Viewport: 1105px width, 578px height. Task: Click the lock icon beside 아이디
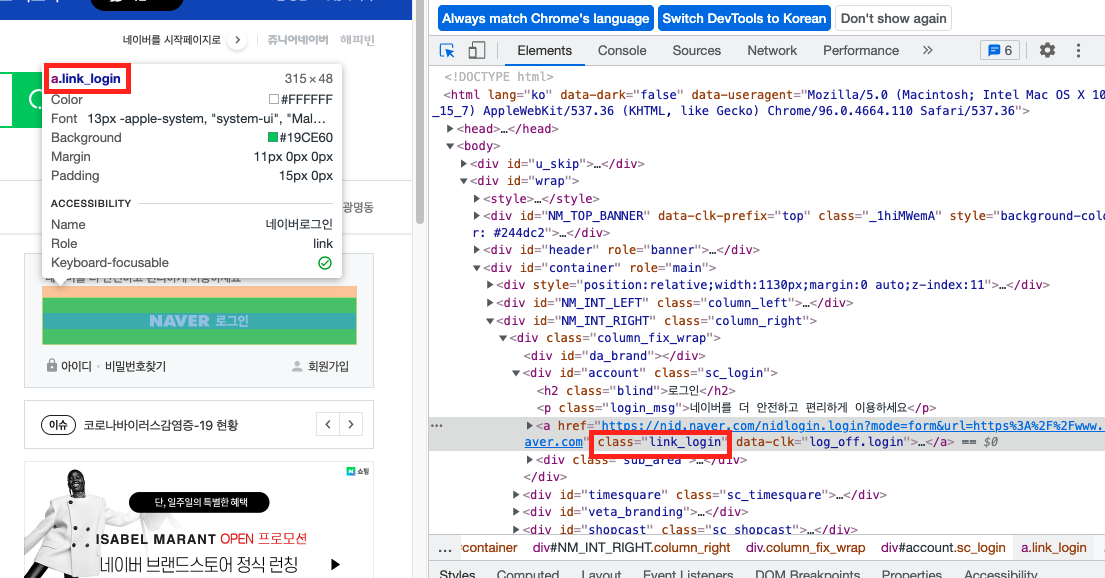(x=51, y=366)
